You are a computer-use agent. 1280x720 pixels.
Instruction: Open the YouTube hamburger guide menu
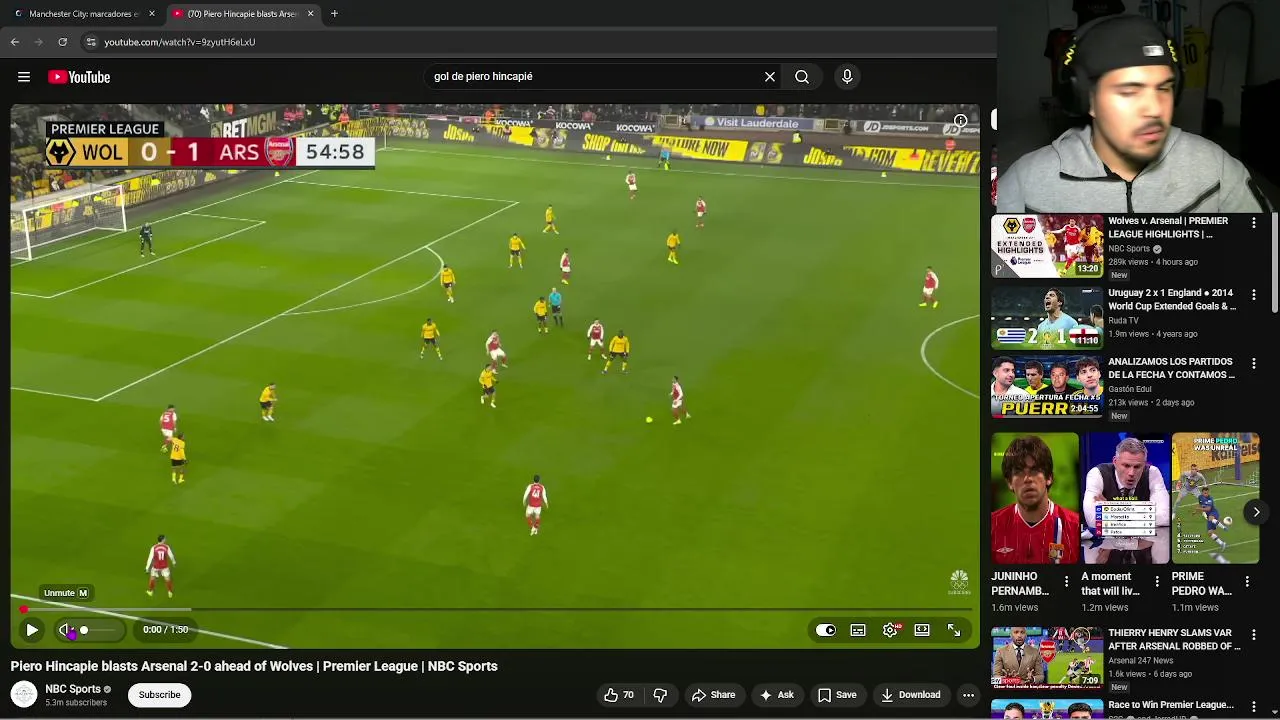coord(24,77)
